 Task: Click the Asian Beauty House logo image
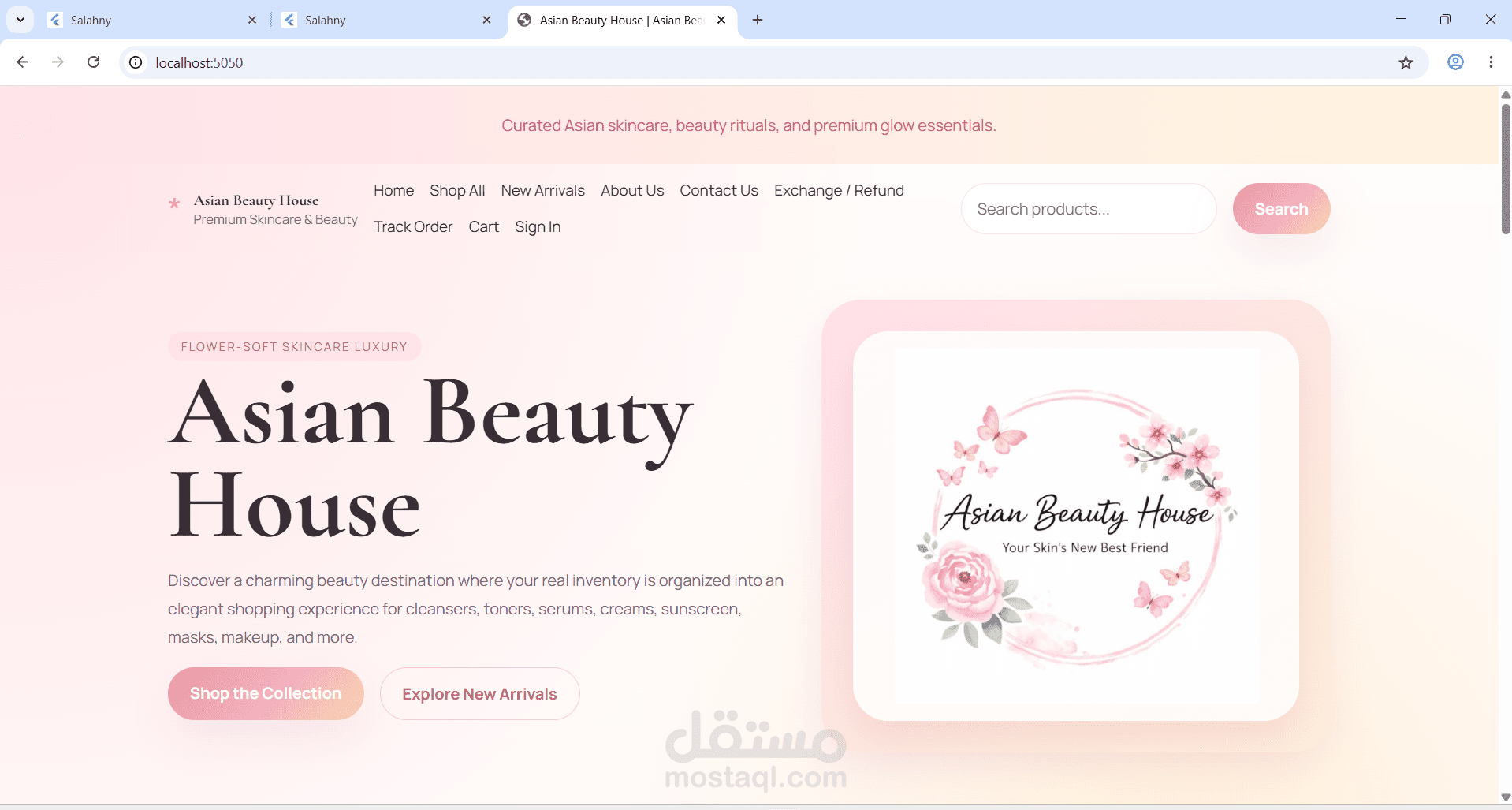tap(1076, 526)
